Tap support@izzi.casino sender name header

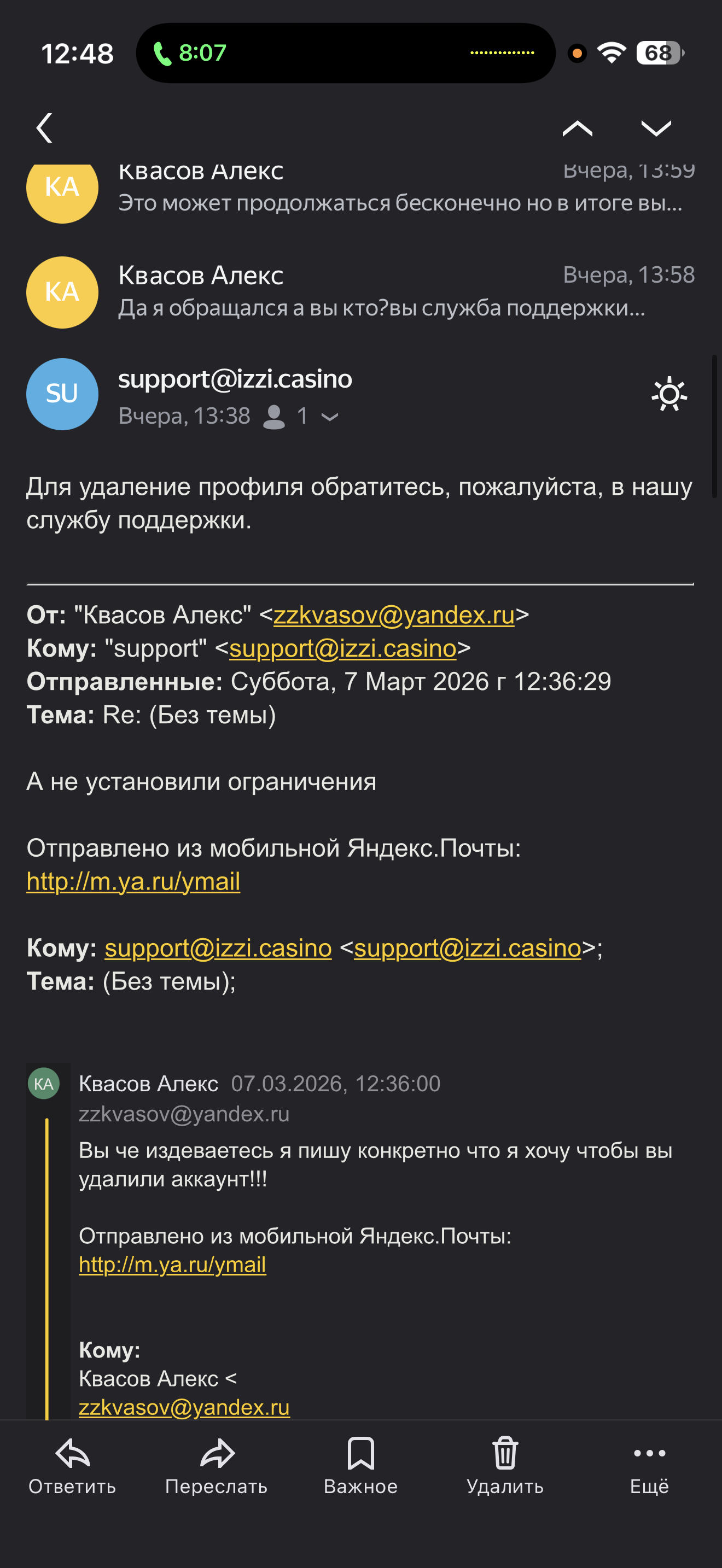(235, 379)
